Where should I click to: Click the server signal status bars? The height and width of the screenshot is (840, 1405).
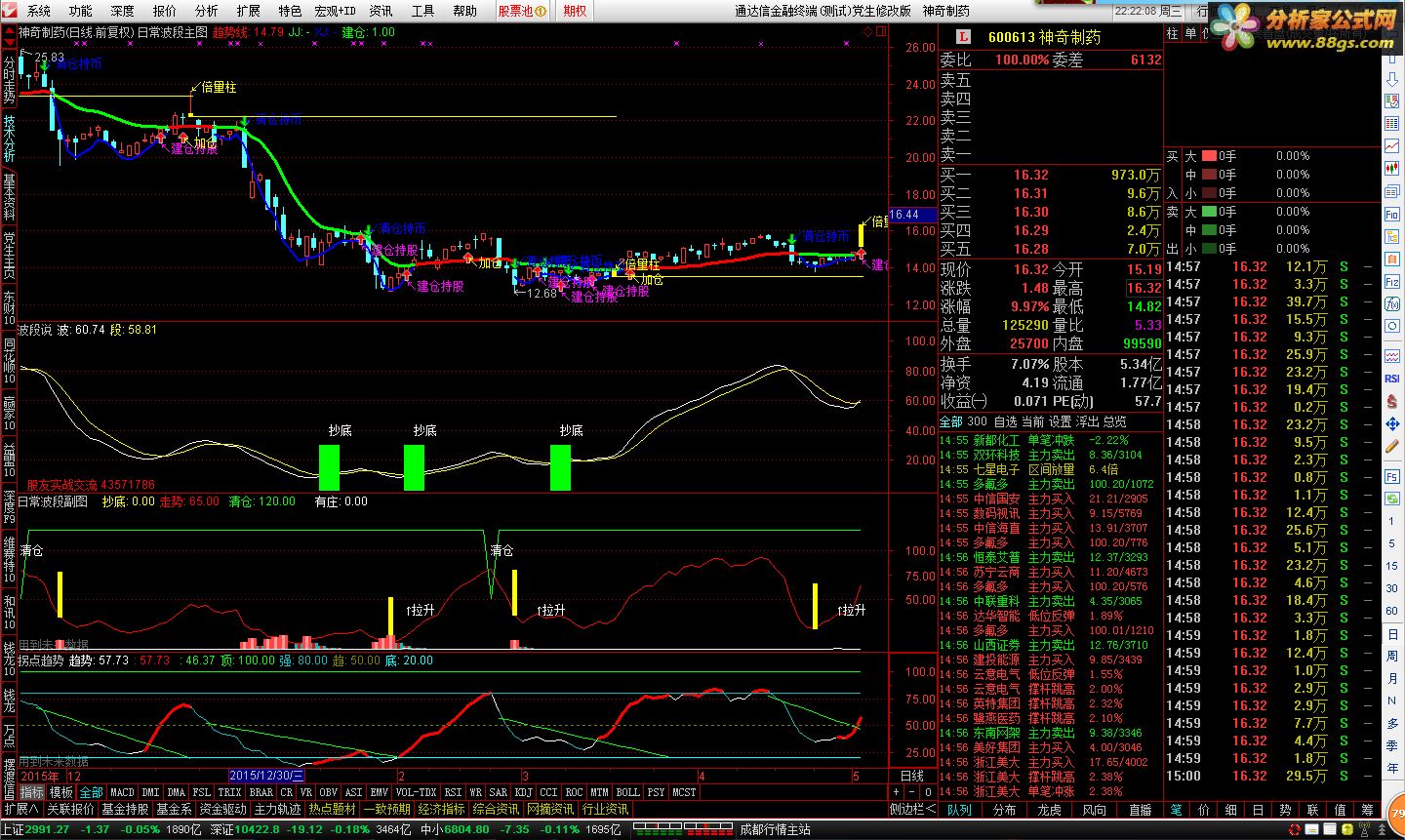[x=682, y=829]
